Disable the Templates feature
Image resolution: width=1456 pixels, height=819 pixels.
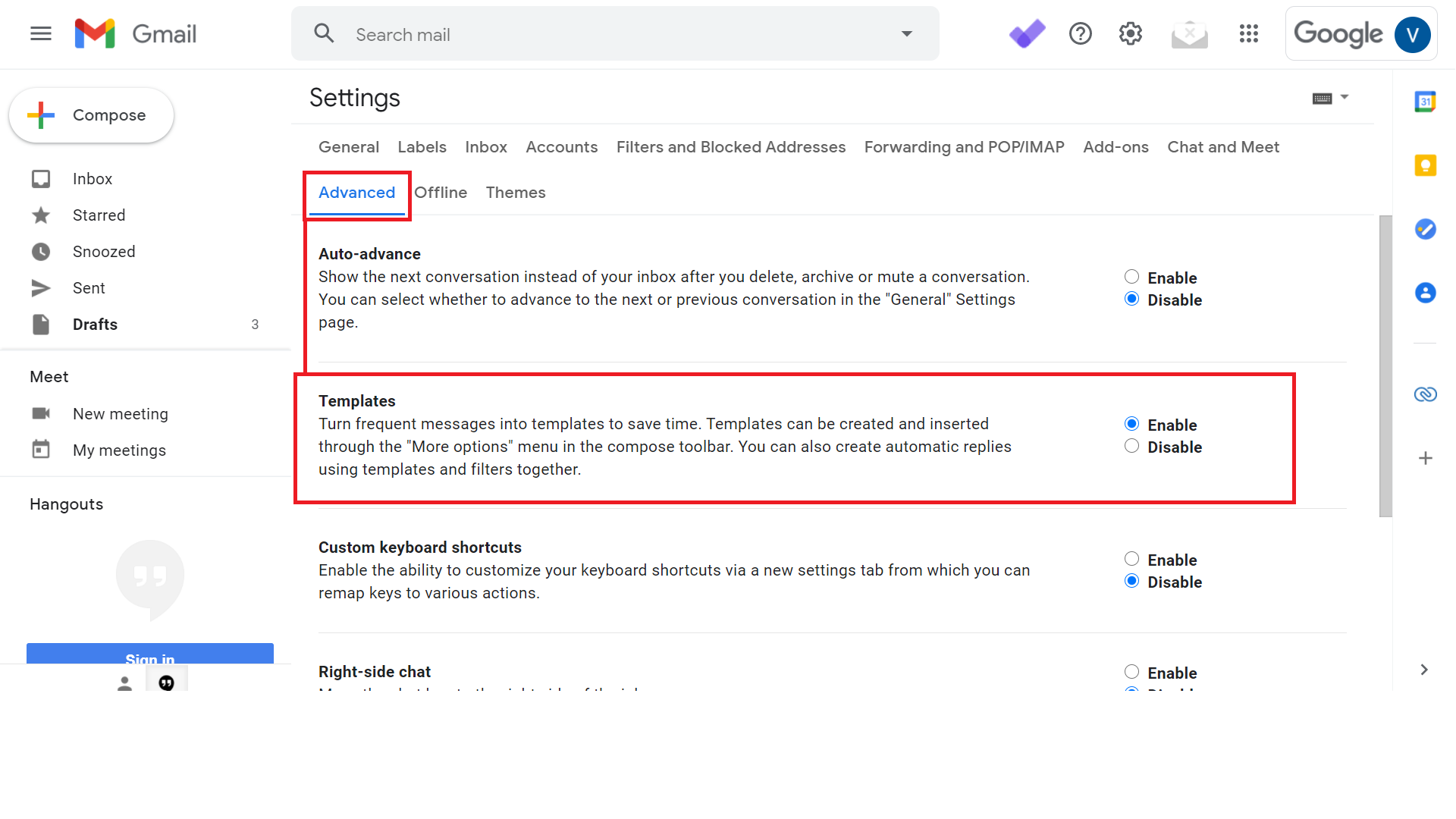click(x=1131, y=447)
